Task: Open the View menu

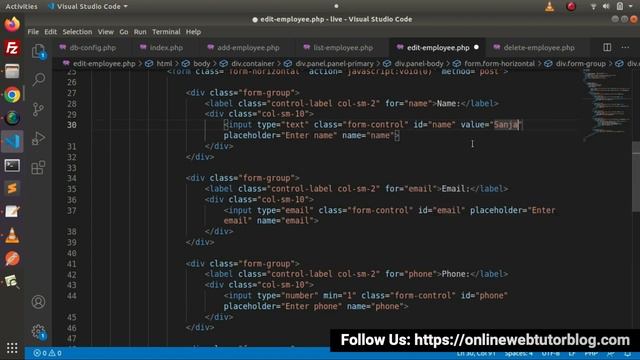Action: 106,32
